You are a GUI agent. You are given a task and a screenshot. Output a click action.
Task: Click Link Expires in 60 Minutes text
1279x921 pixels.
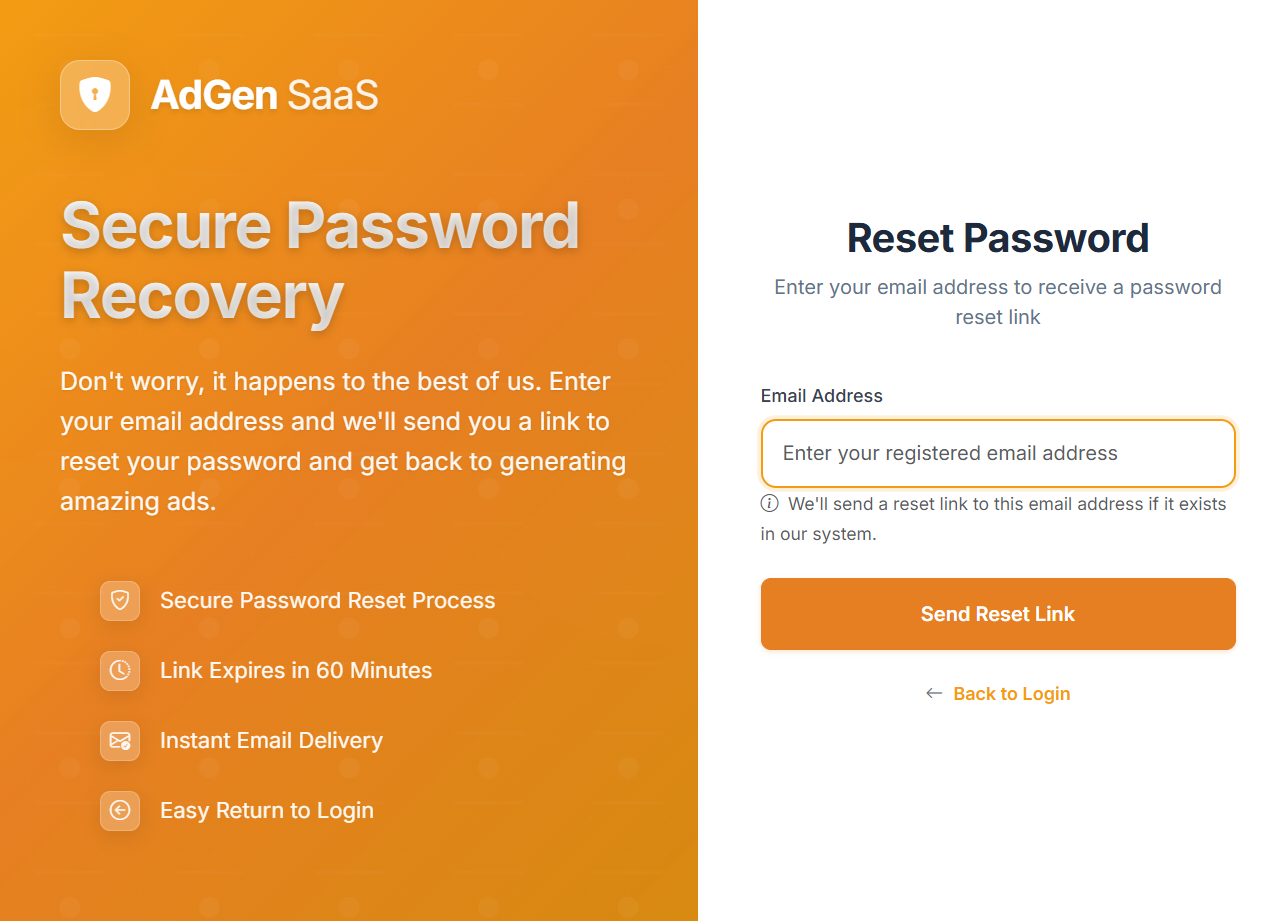(x=296, y=671)
